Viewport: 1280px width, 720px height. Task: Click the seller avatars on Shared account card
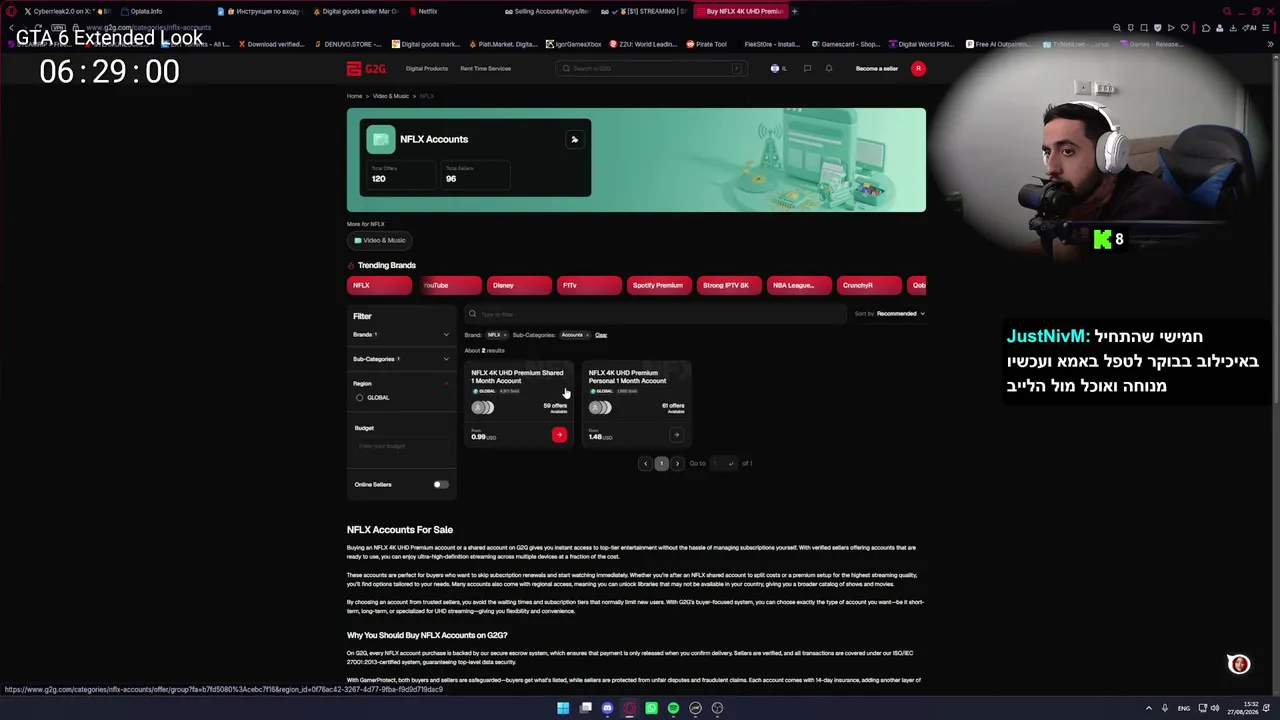tap(483, 407)
